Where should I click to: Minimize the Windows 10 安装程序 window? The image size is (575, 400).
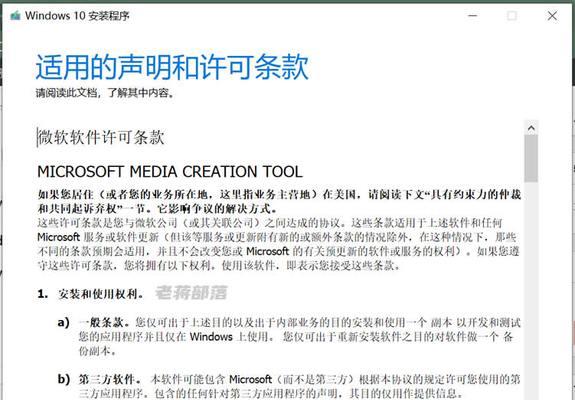[473, 16]
